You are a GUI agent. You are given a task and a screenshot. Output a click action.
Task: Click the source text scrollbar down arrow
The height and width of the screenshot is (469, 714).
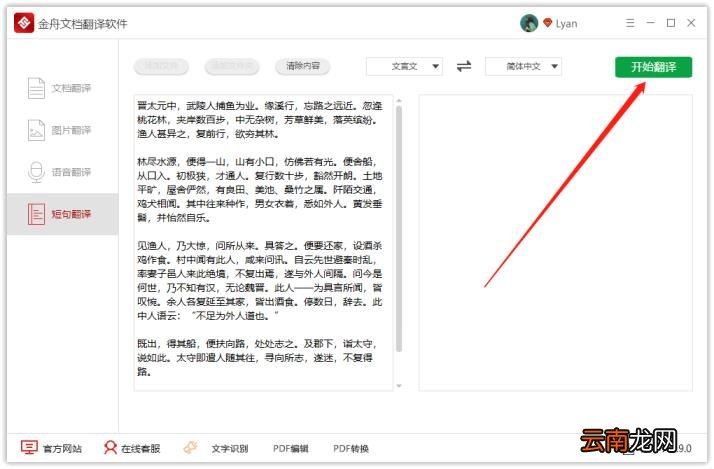click(x=399, y=386)
